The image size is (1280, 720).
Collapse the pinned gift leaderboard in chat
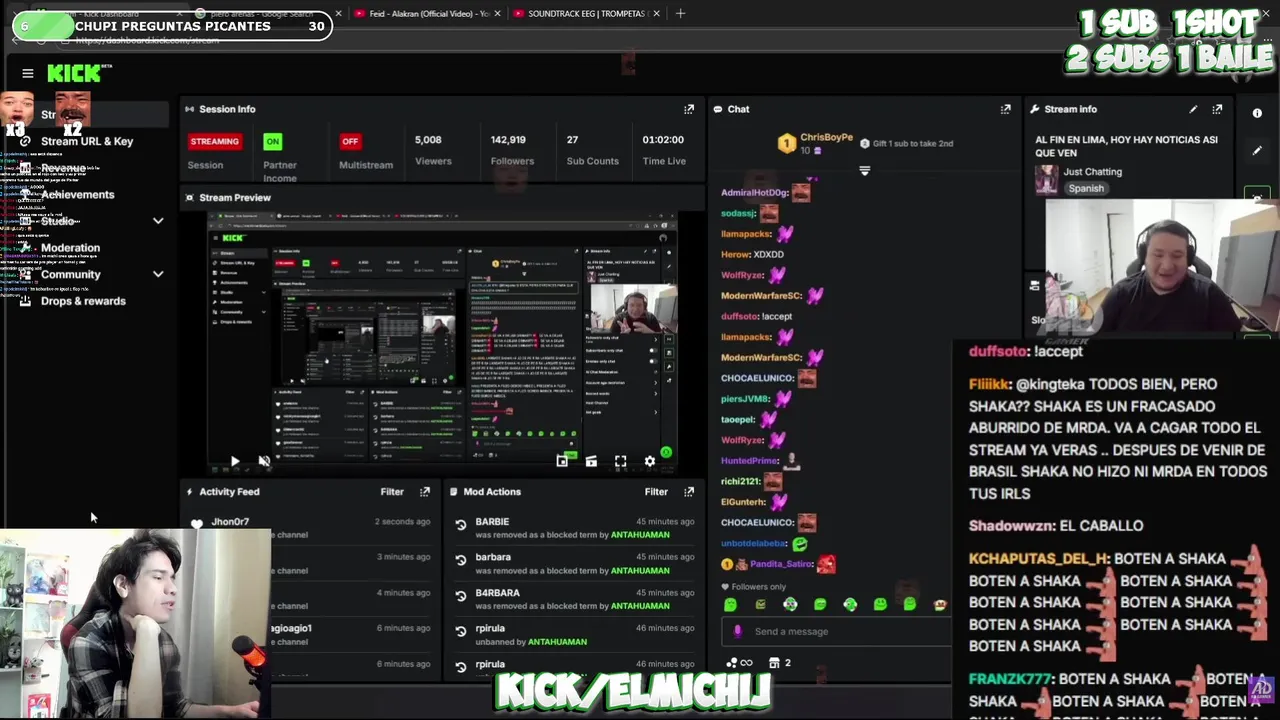tap(865, 171)
